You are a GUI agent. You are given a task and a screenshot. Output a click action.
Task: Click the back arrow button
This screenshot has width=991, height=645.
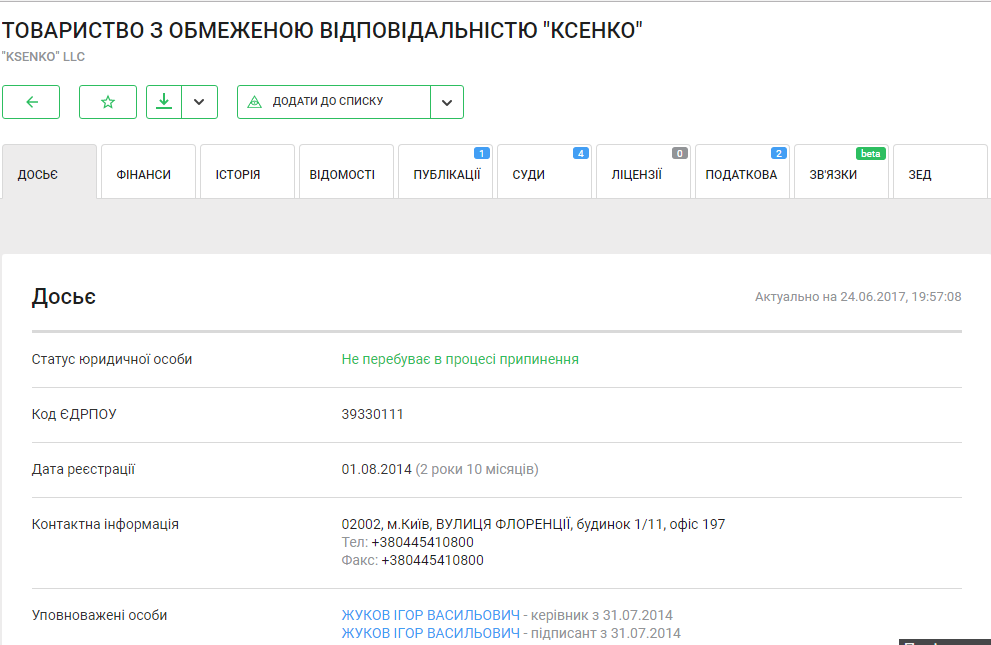click(x=31, y=102)
